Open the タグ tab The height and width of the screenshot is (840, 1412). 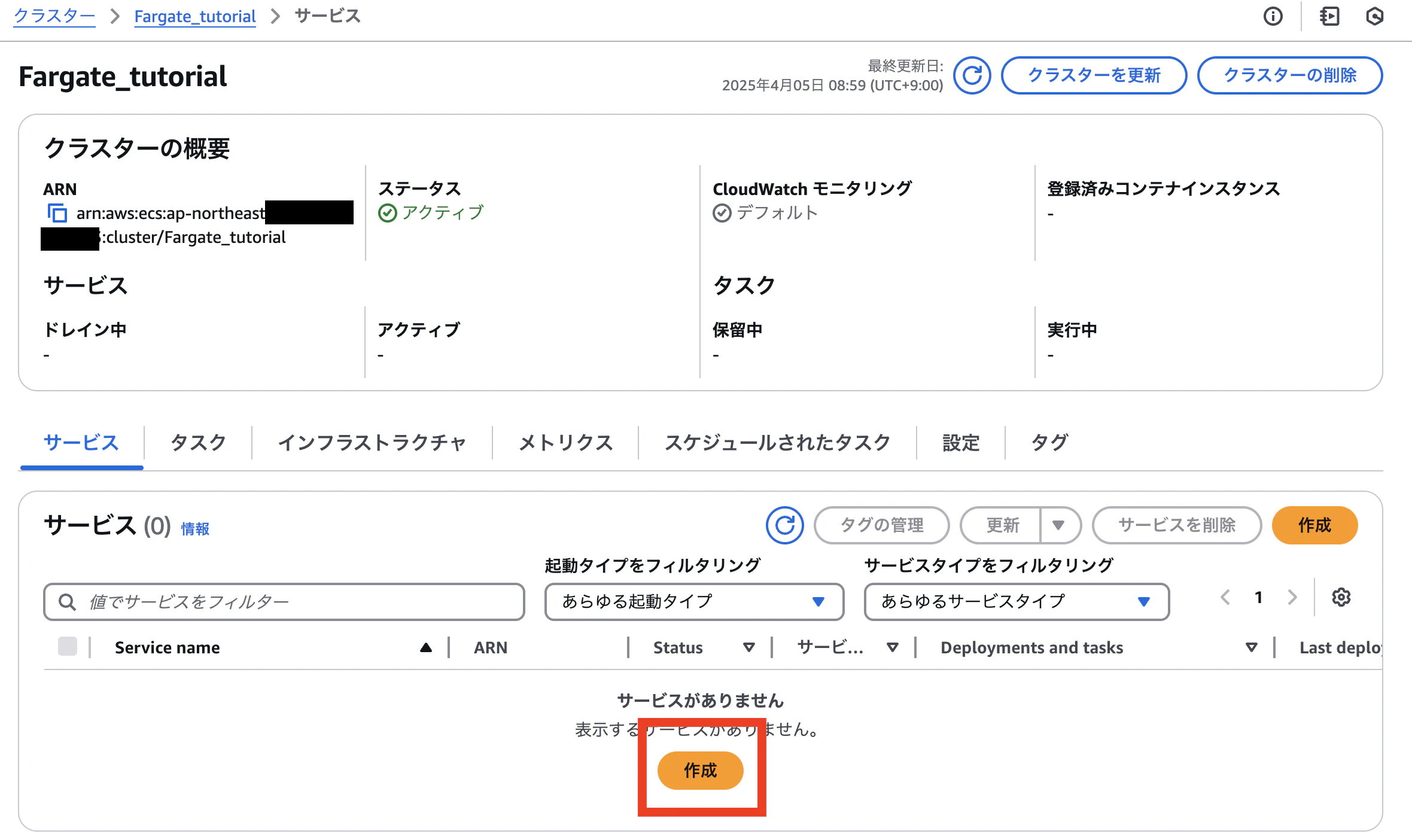[x=1049, y=443]
